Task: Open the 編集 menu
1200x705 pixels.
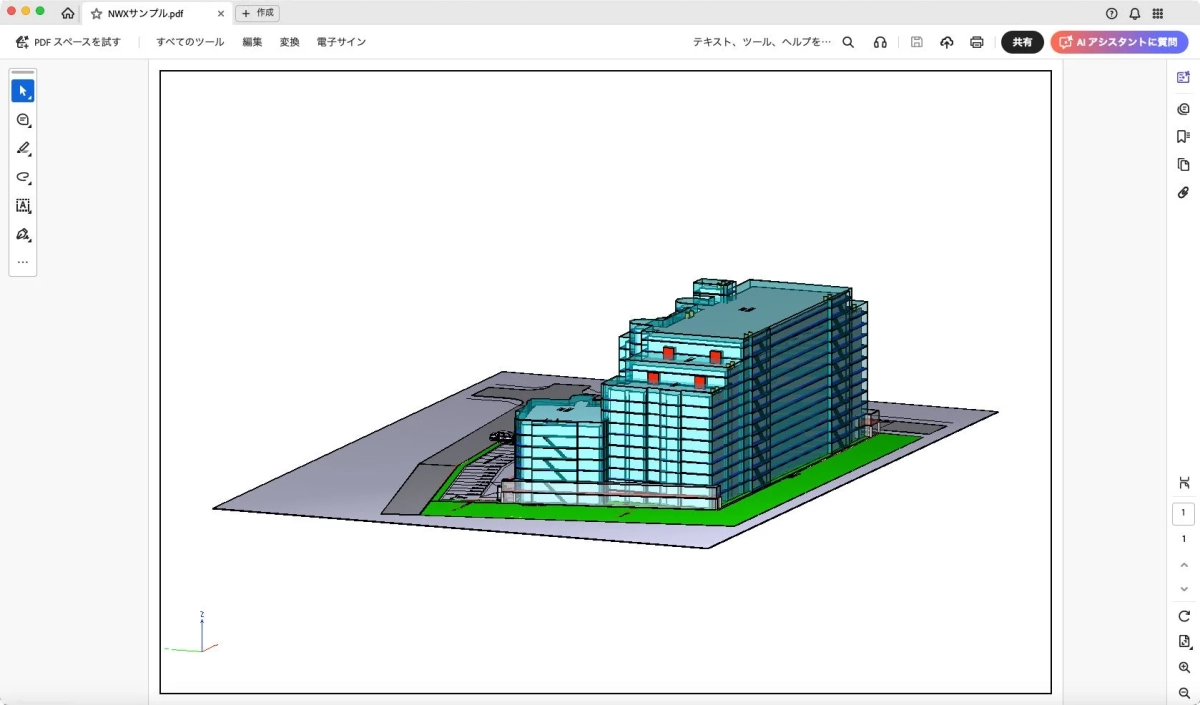Action: tap(252, 42)
